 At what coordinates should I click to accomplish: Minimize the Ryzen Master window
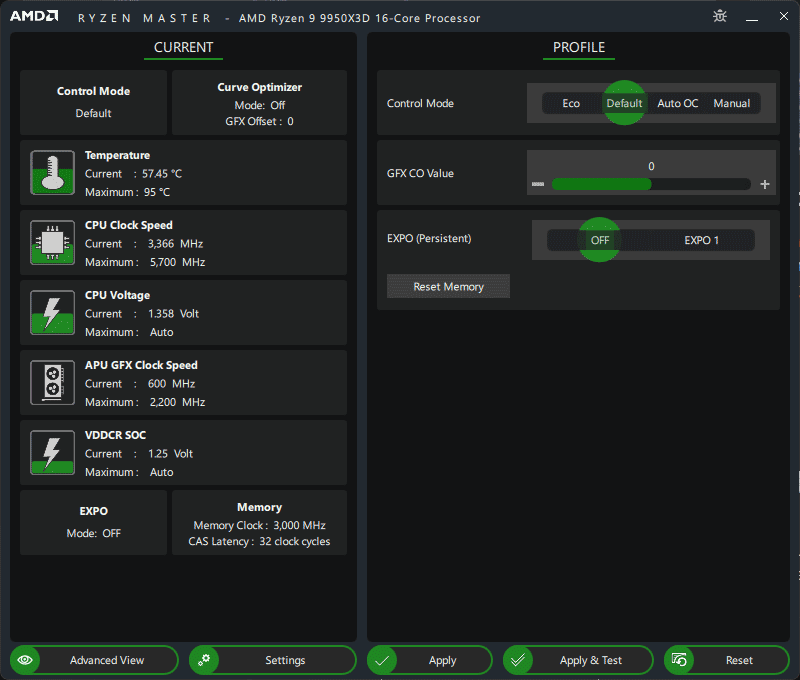[752, 17]
